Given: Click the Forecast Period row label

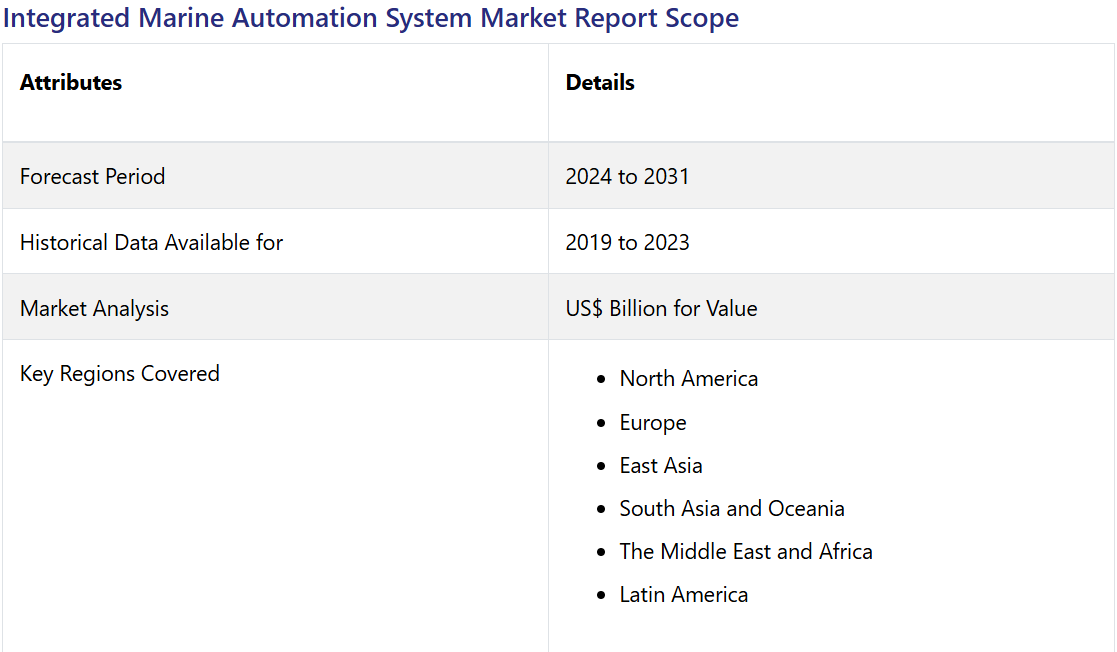Looking at the screenshot, I should click(x=92, y=177).
